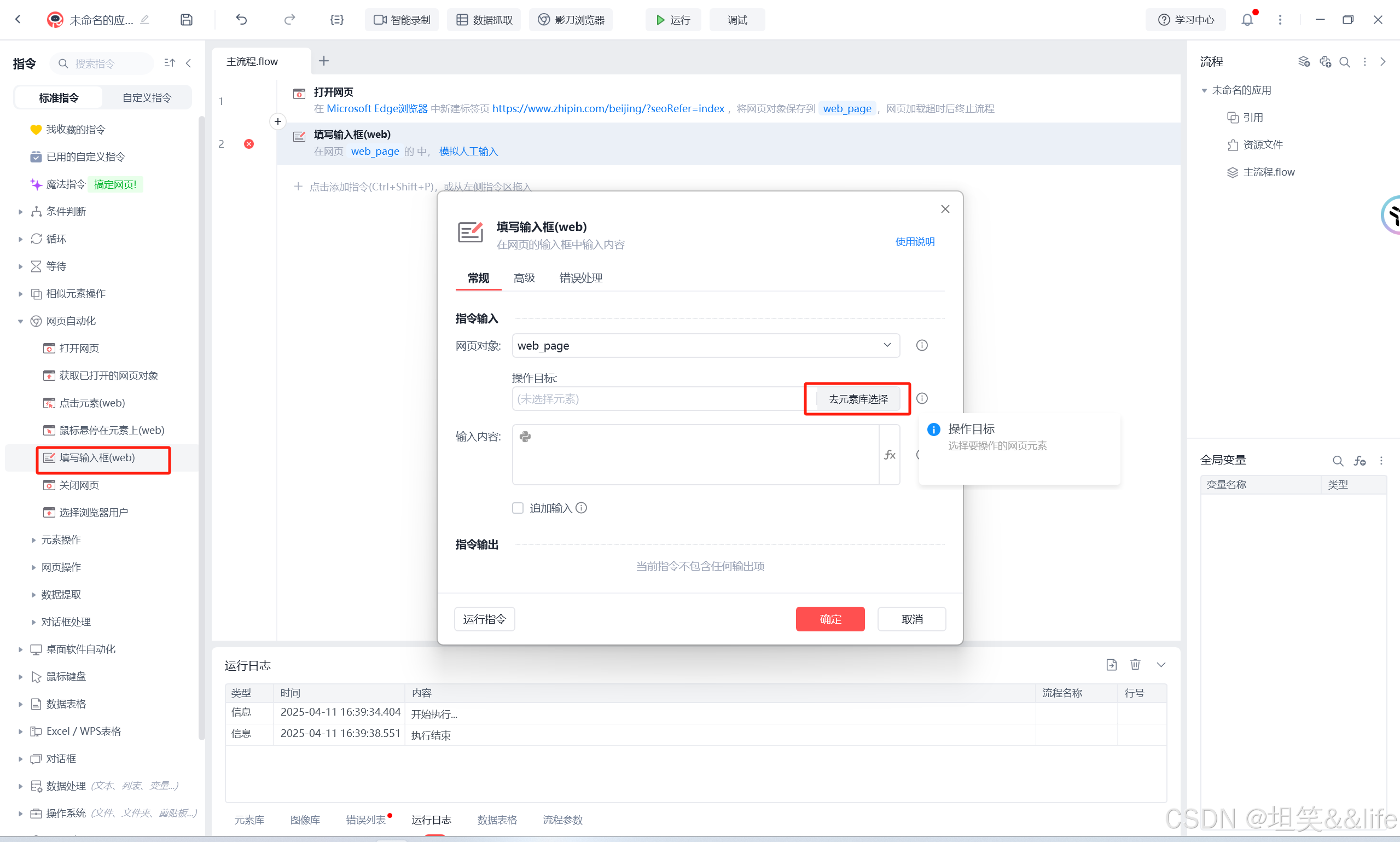Switch to 自定义指令 toggle tab
Image resolution: width=1400 pixels, height=842 pixels.
[147, 97]
